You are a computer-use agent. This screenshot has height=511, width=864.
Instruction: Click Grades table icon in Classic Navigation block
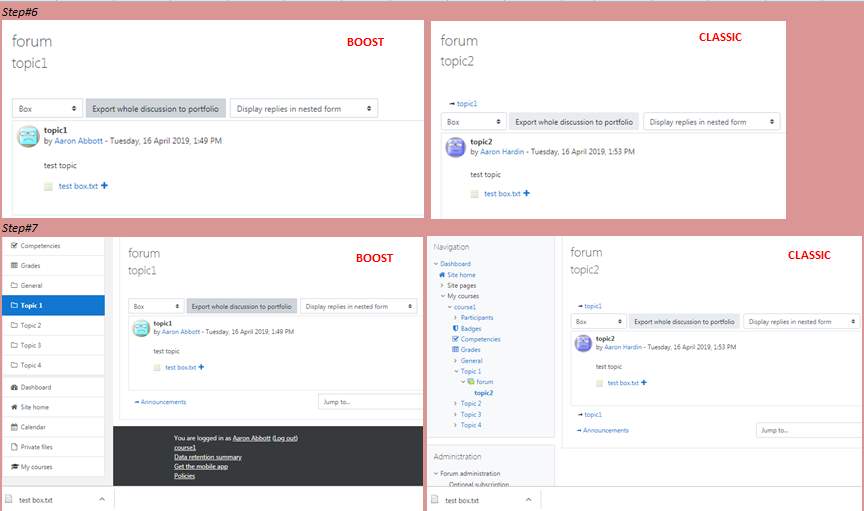[x=456, y=349]
